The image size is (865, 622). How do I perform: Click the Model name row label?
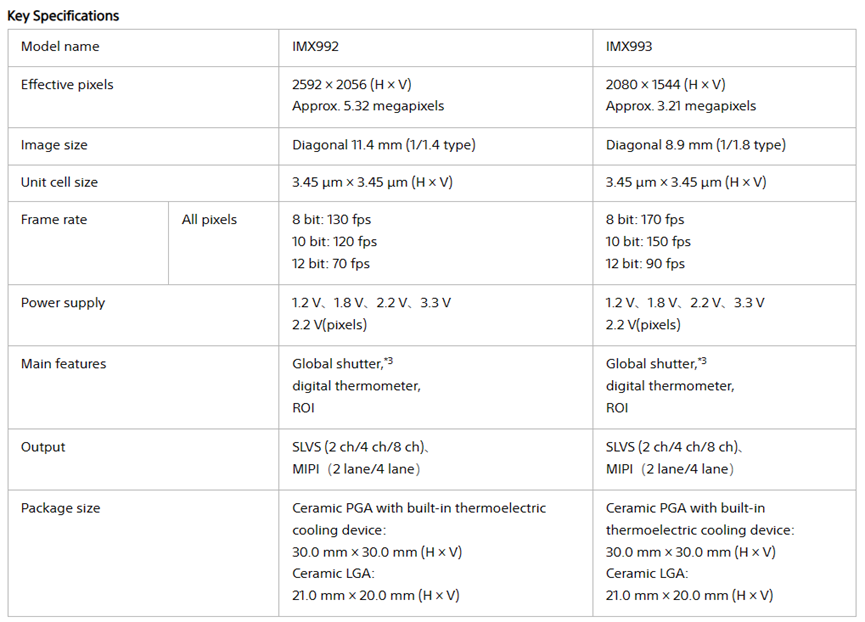click(x=60, y=47)
